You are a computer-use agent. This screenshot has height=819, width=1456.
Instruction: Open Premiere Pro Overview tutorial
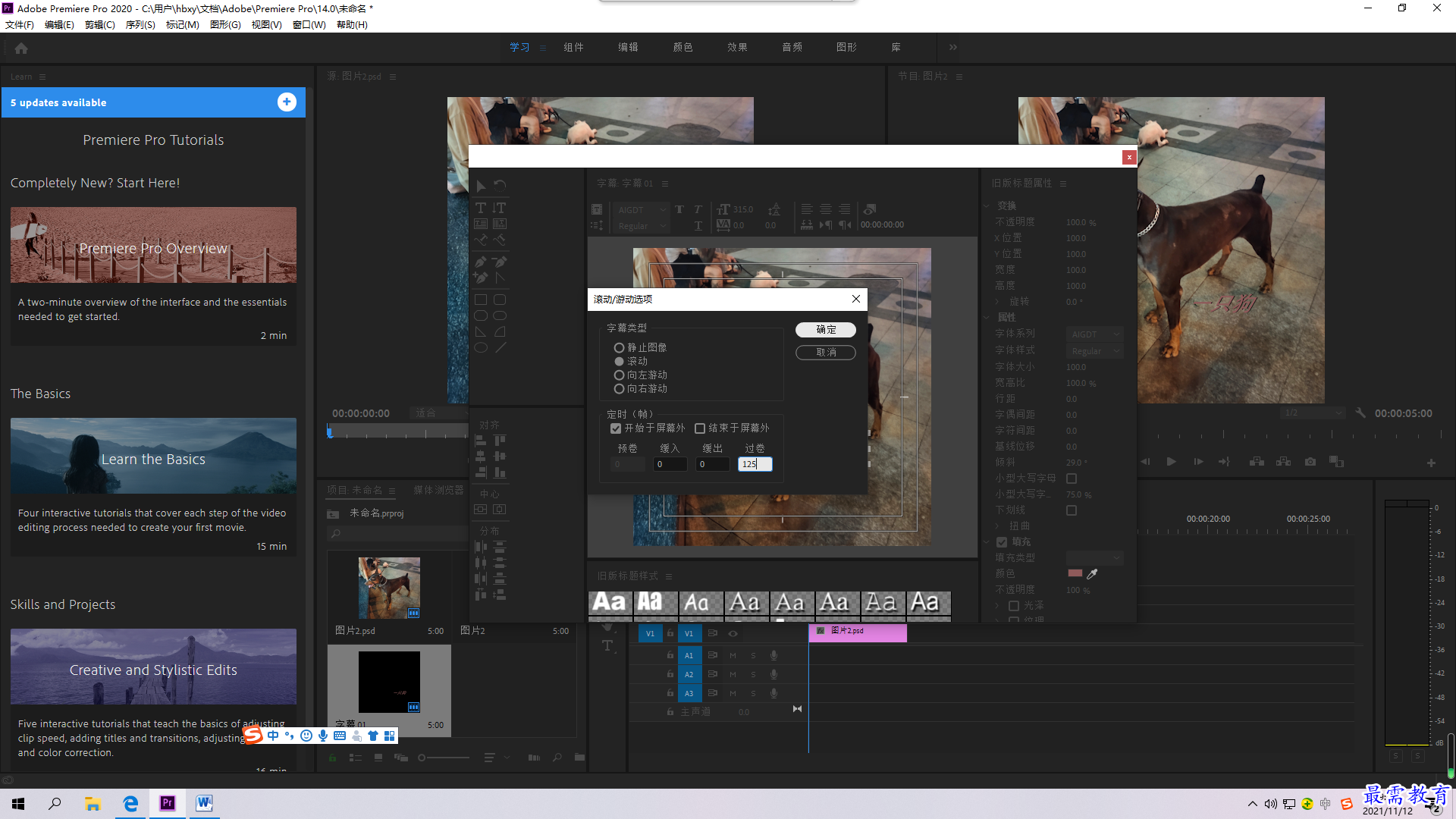(x=153, y=246)
